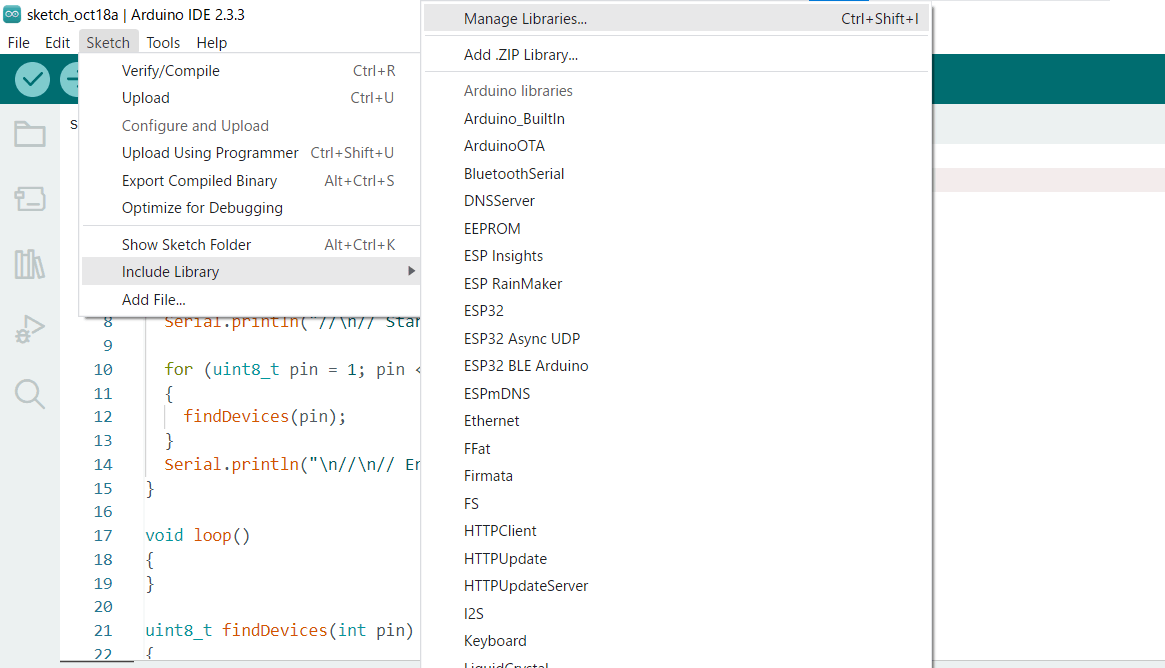Click uint8_t findDevices(int pin) on line 21
This screenshot has width=1165, height=668.
tap(279, 630)
